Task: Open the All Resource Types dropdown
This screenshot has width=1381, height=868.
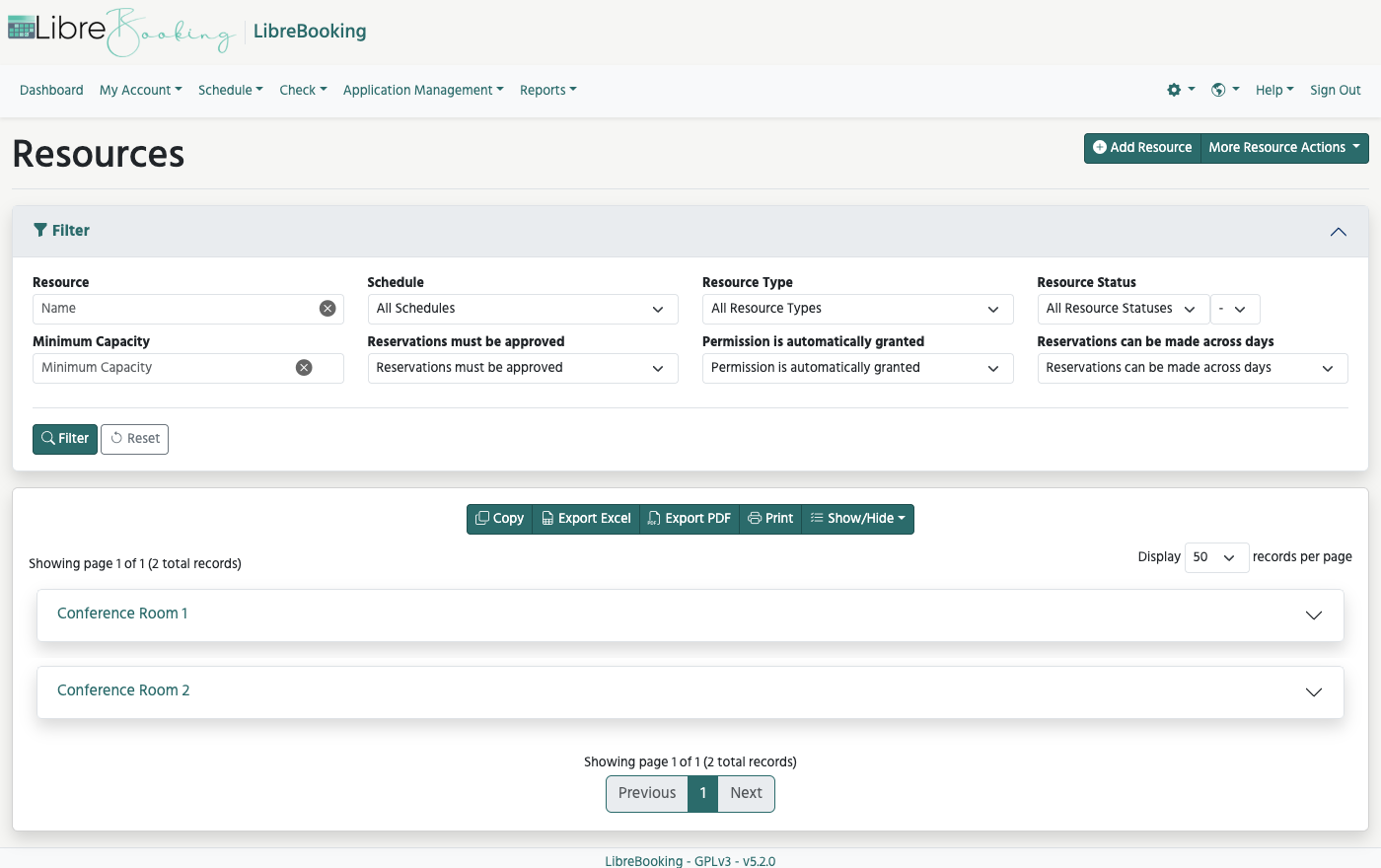Action: tap(857, 309)
